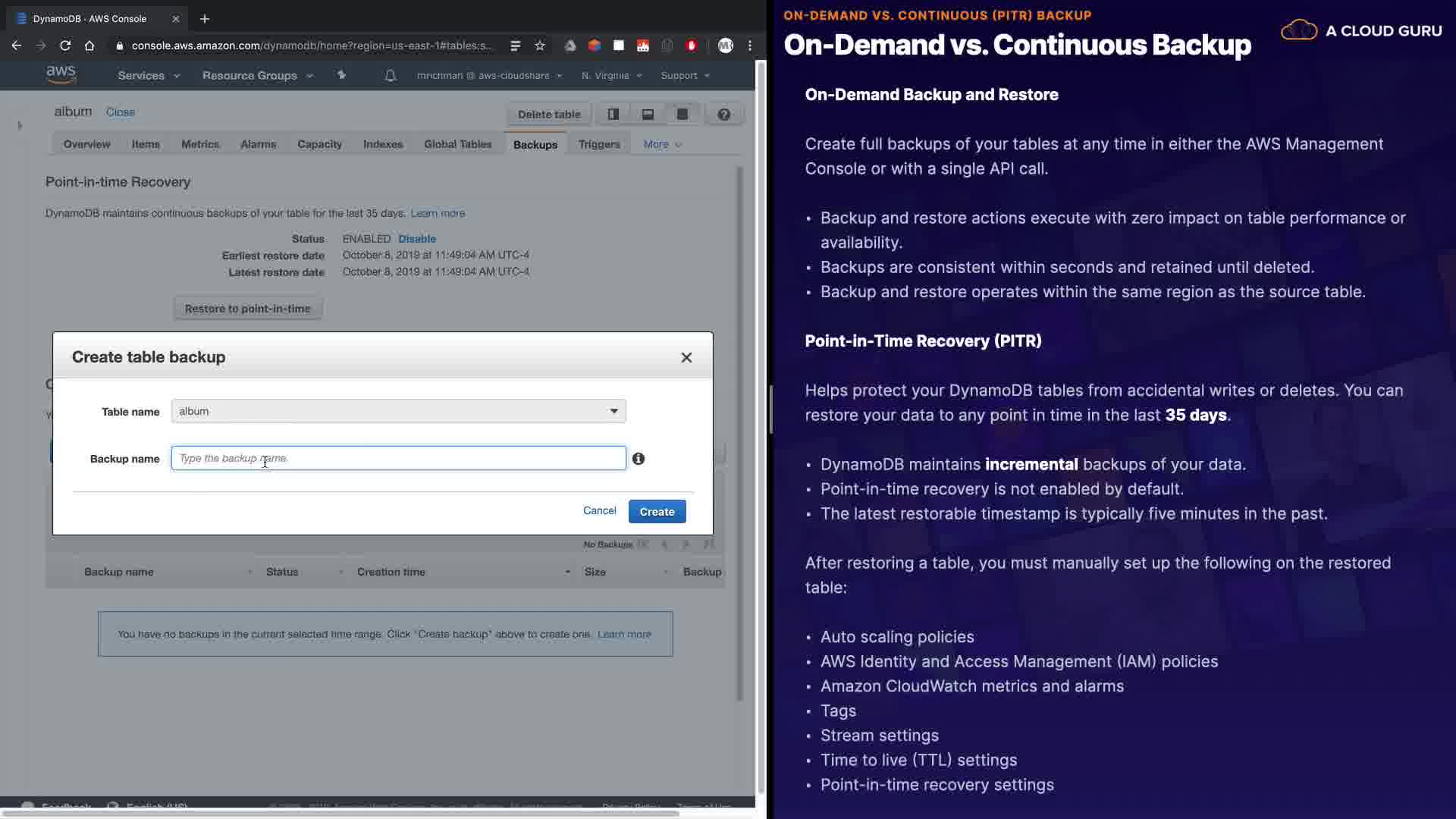Viewport: 1456px width, 819px height.
Task: Open a new browser tab
Action: pyautogui.click(x=205, y=19)
